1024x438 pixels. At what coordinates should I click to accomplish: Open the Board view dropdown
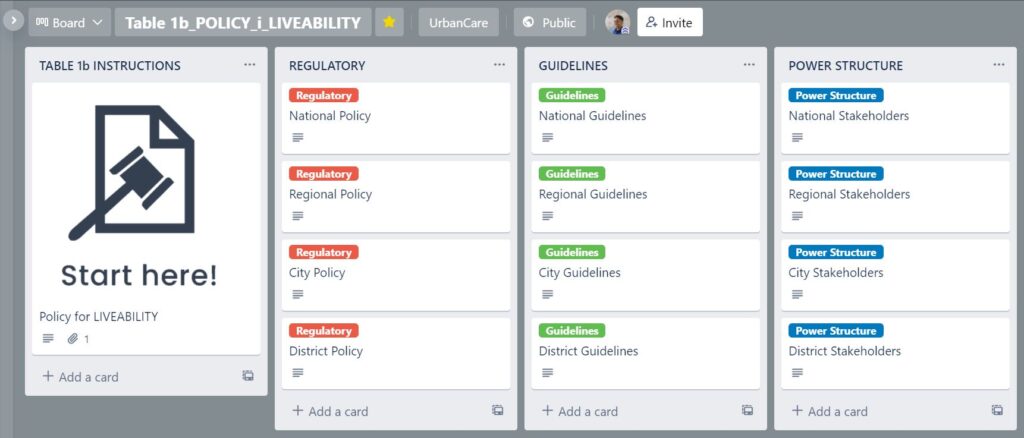coord(69,22)
